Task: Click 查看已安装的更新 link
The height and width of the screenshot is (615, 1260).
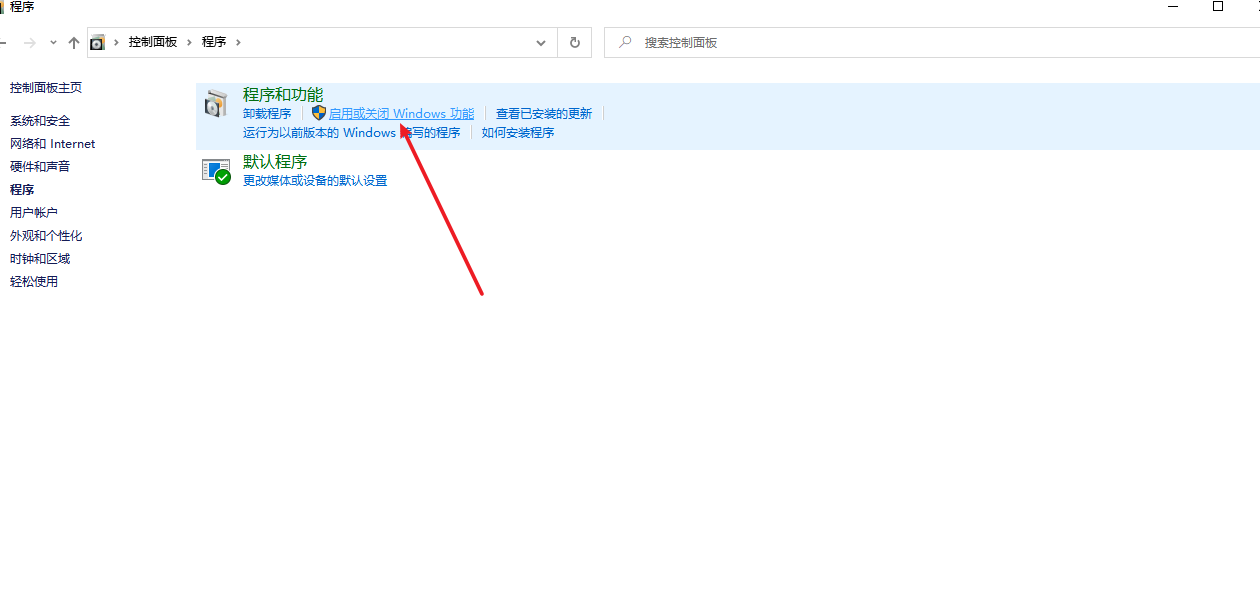Action: pyautogui.click(x=544, y=114)
